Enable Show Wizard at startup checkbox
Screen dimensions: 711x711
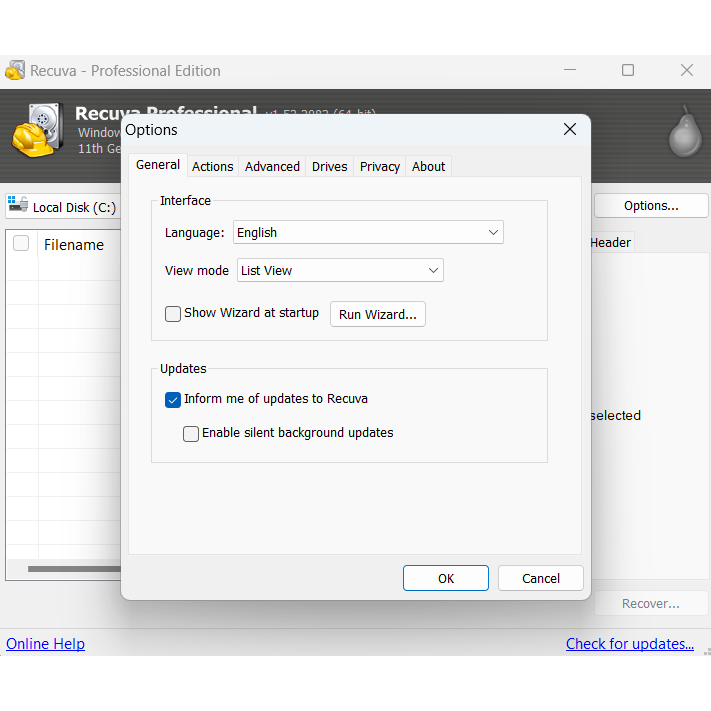click(173, 313)
